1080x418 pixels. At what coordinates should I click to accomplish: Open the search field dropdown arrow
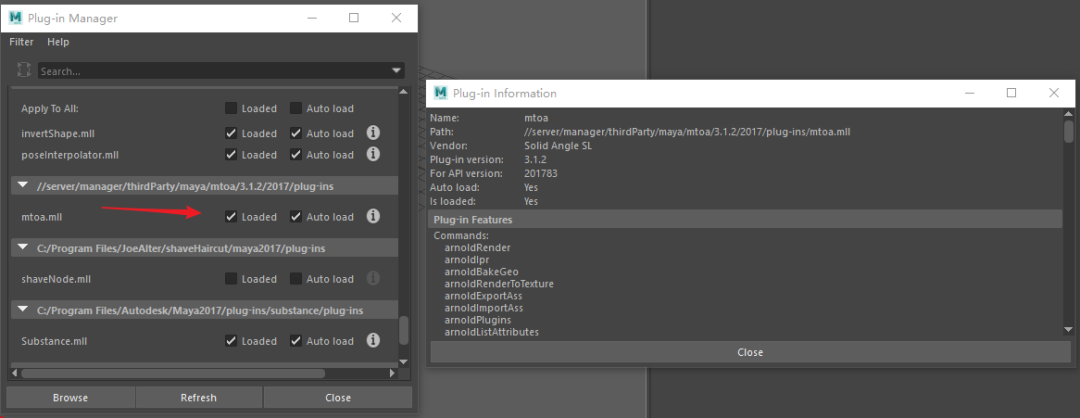pos(396,71)
